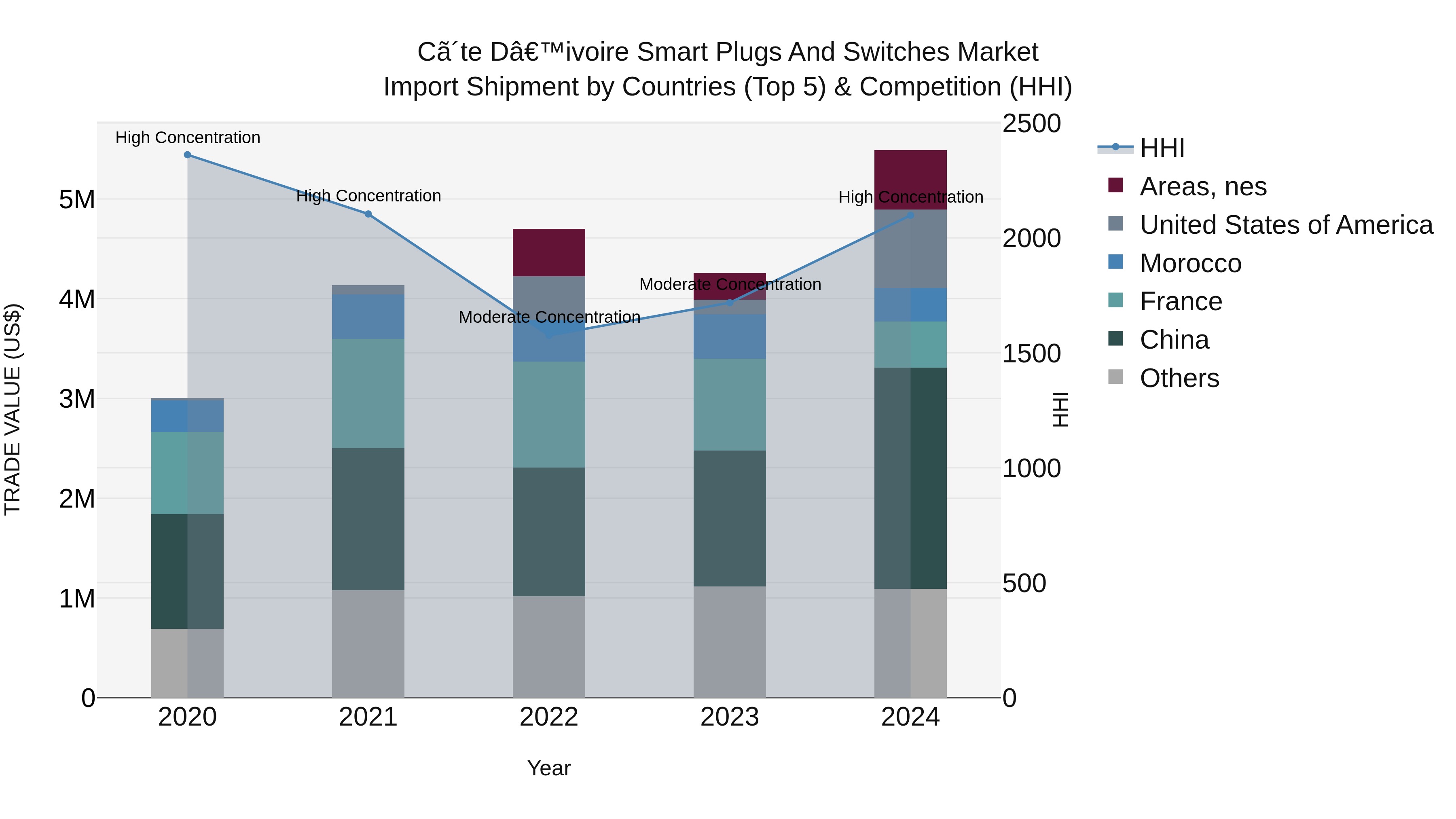Viewport: 1456px width, 819px height.
Task: Click the 2021 Morocco bar segment
Action: pos(368,317)
